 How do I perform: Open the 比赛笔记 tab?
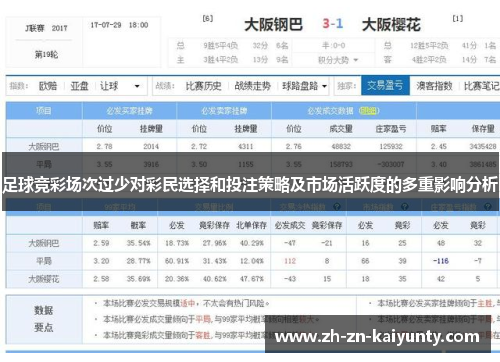[x=482, y=86]
